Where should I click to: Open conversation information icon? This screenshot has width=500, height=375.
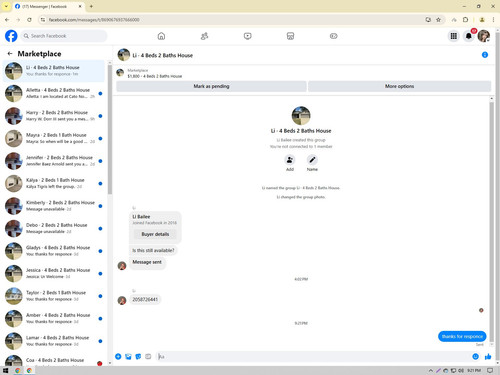[x=485, y=55]
